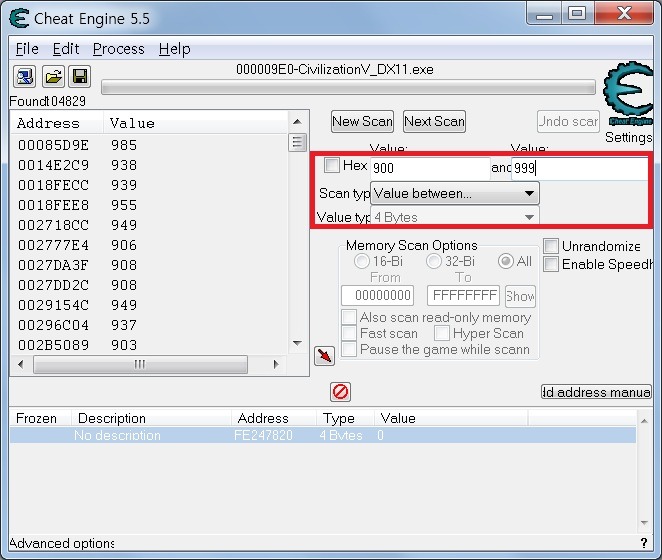The height and width of the screenshot is (560, 662).
Task: Click the scan progress bar
Action: pyautogui.click(x=348, y=87)
